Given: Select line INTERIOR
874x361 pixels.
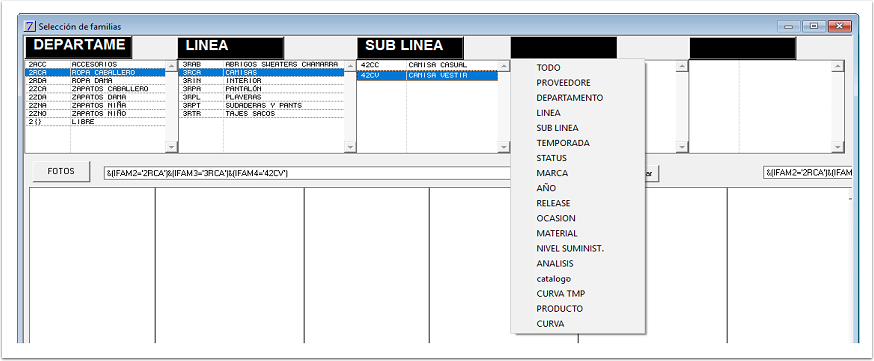Looking at the screenshot, I should point(261,81).
